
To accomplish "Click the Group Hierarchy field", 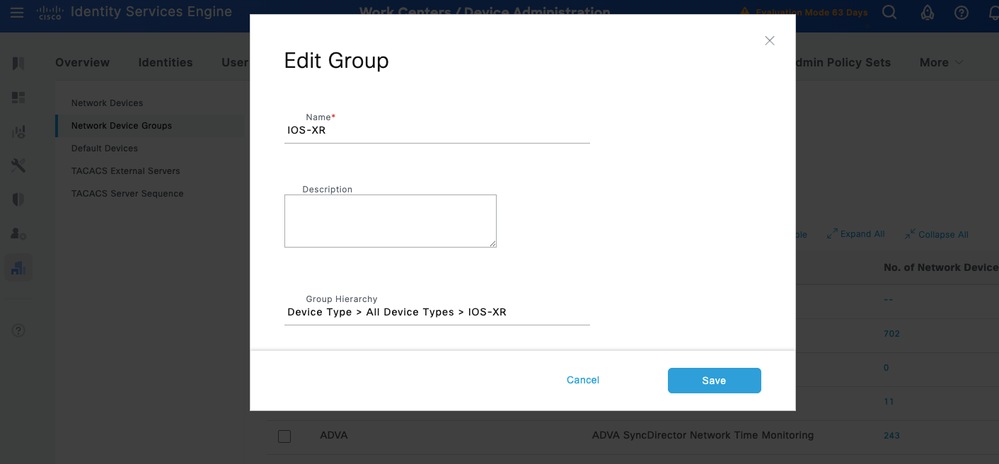I will click(x=437, y=312).
